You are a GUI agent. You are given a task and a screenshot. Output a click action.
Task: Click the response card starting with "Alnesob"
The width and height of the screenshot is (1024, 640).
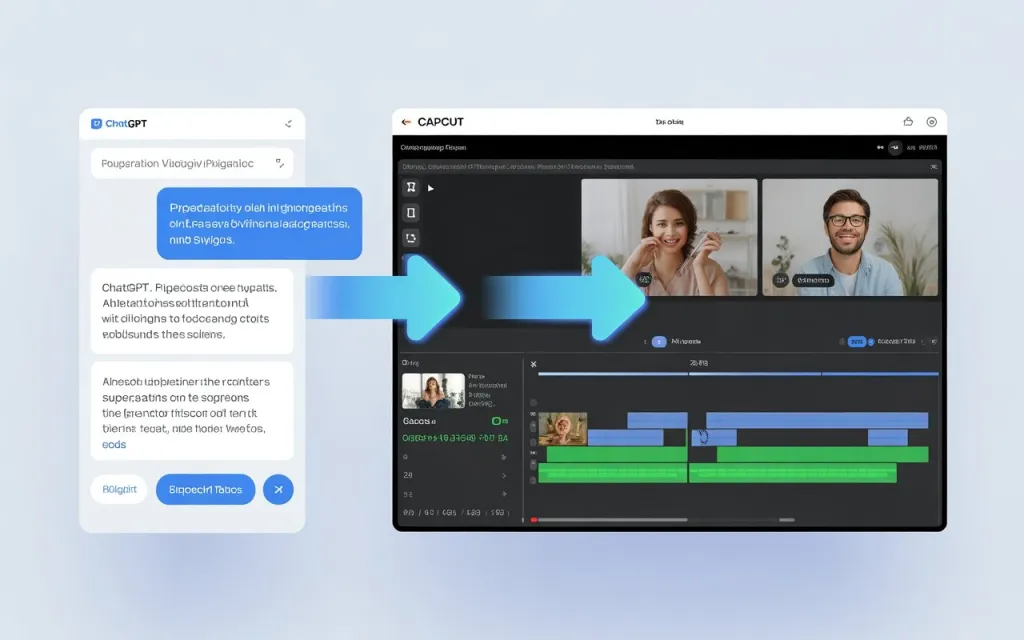pos(192,411)
